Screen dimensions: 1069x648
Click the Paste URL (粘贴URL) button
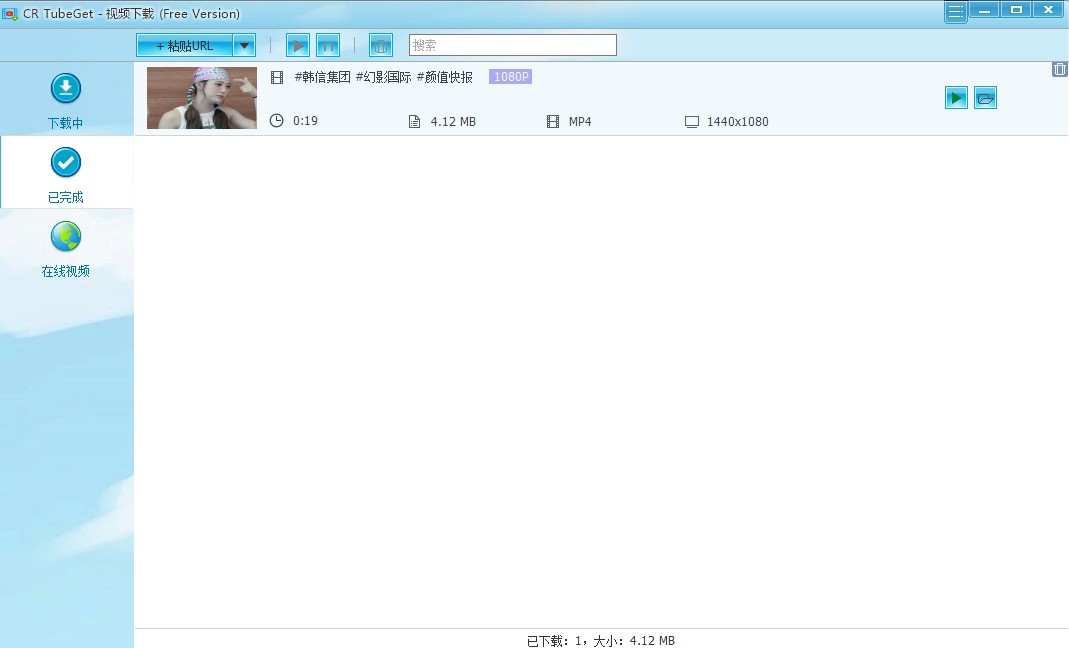pyautogui.click(x=185, y=45)
